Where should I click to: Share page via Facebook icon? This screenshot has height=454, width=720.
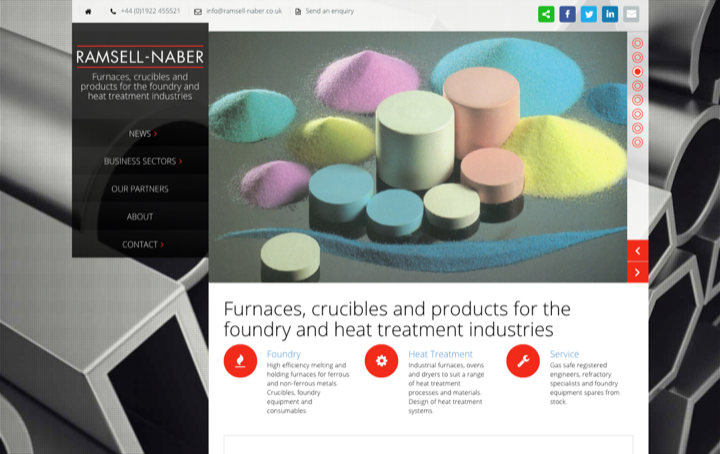click(568, 14)
